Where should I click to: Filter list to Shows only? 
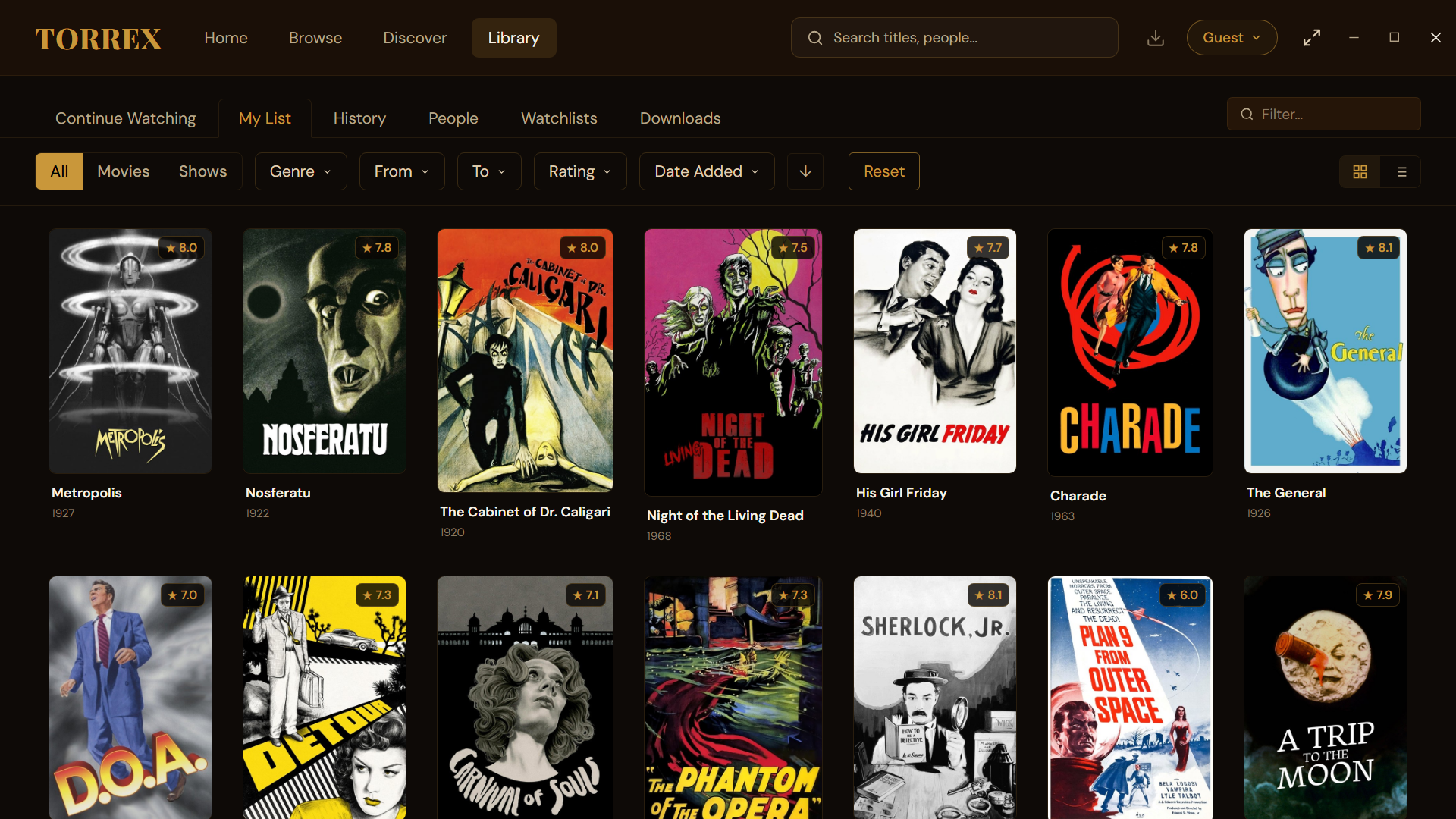(202, 171)
